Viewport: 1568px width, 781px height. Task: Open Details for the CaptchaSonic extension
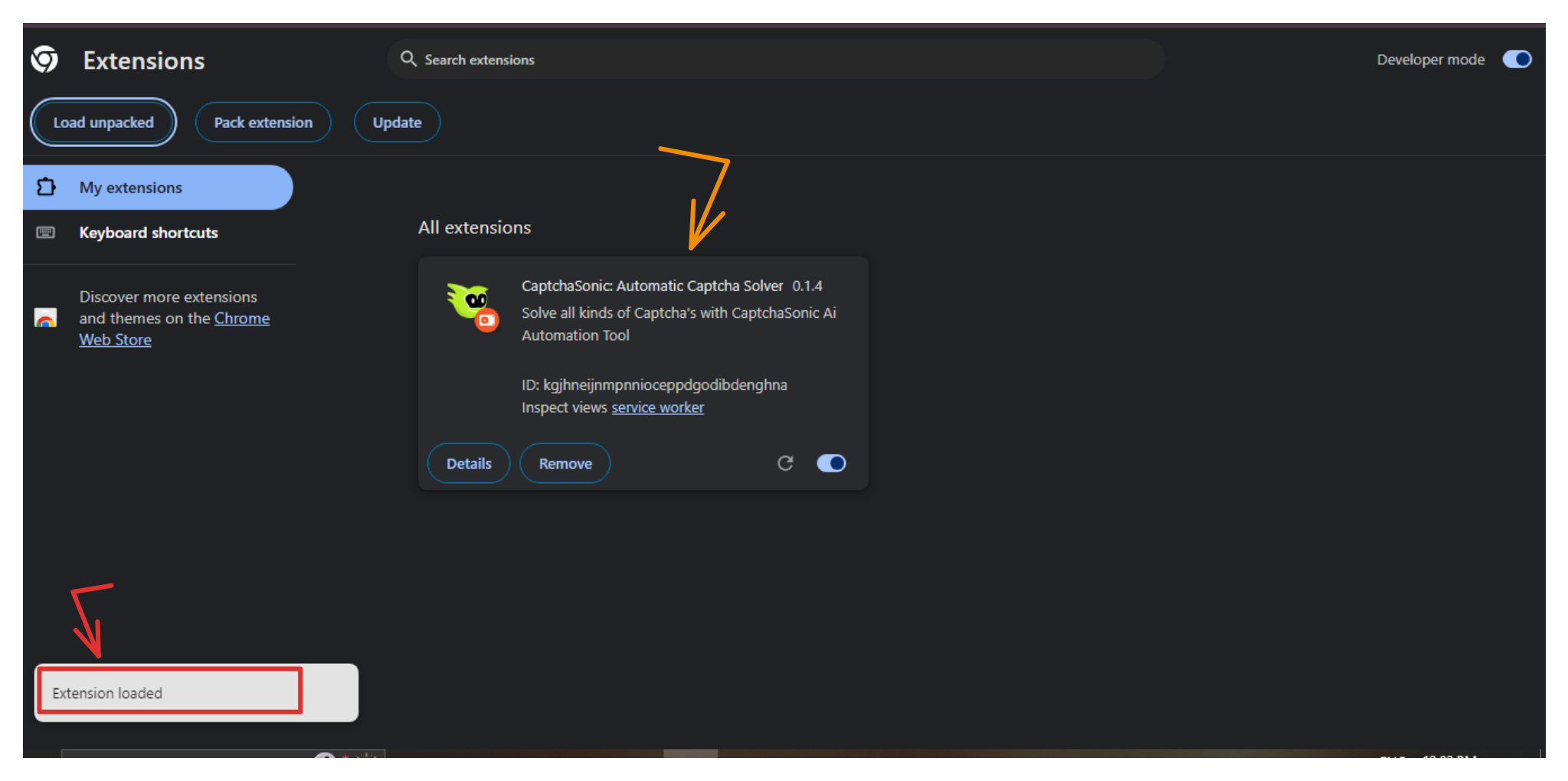[x=469, y=463]
